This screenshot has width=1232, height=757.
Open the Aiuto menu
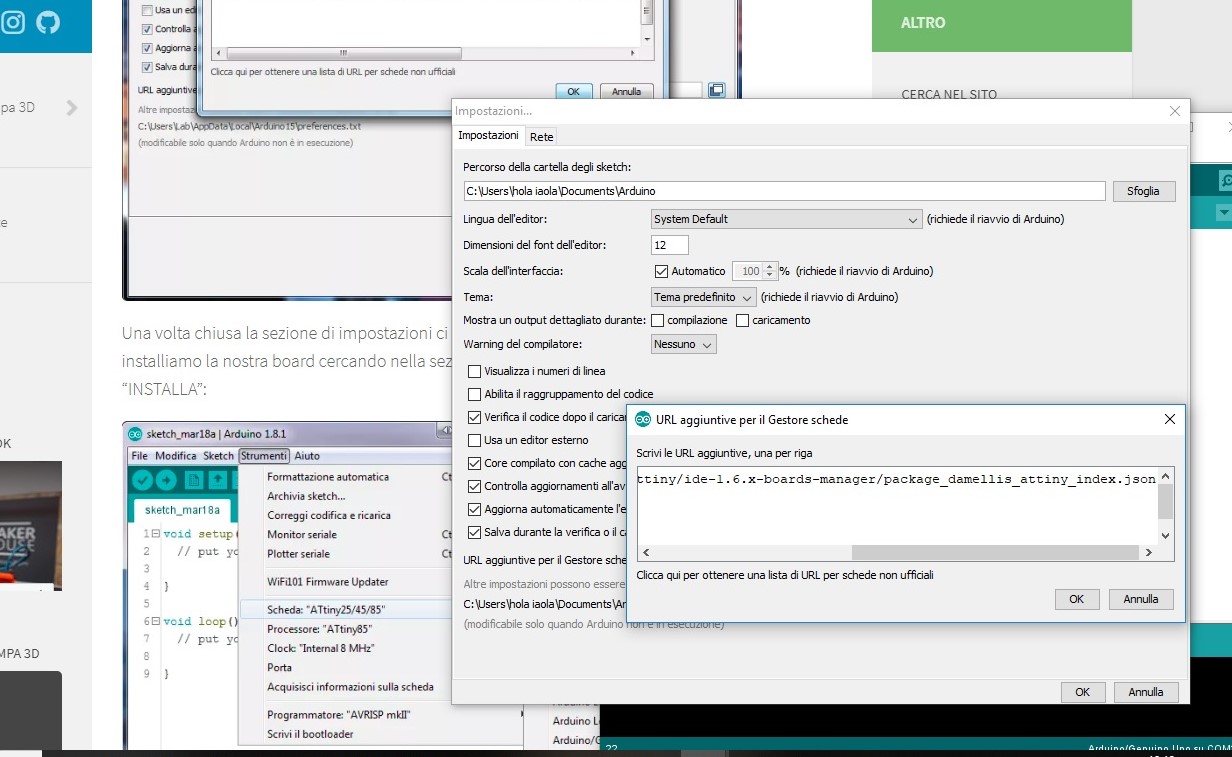[307, 456]
